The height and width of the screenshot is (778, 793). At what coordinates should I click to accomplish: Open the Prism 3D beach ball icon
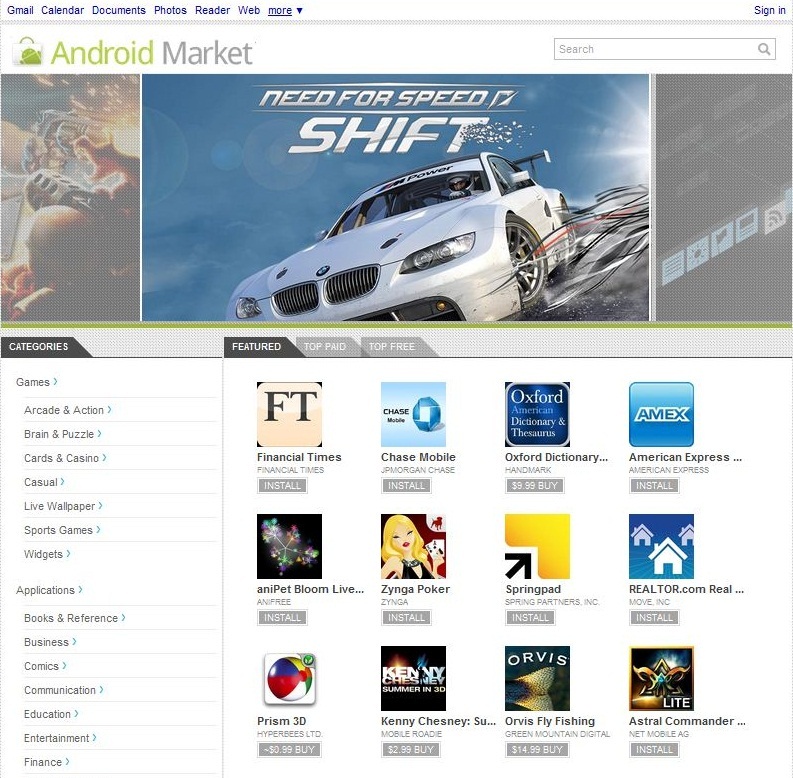(289, 678)
